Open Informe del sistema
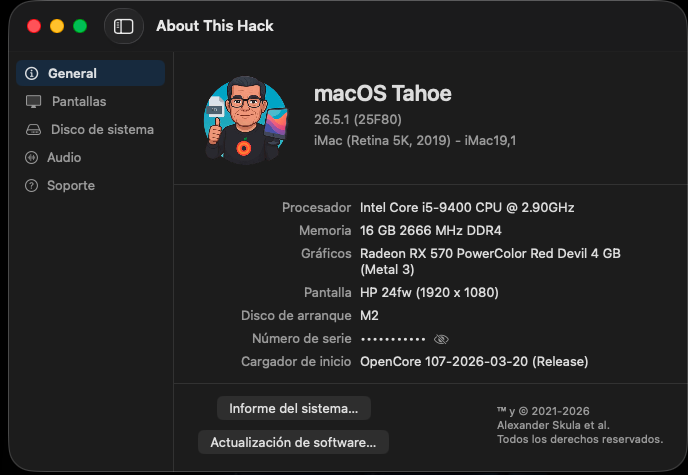The height and width of the screenshot is (475, 688). [294, 408]
